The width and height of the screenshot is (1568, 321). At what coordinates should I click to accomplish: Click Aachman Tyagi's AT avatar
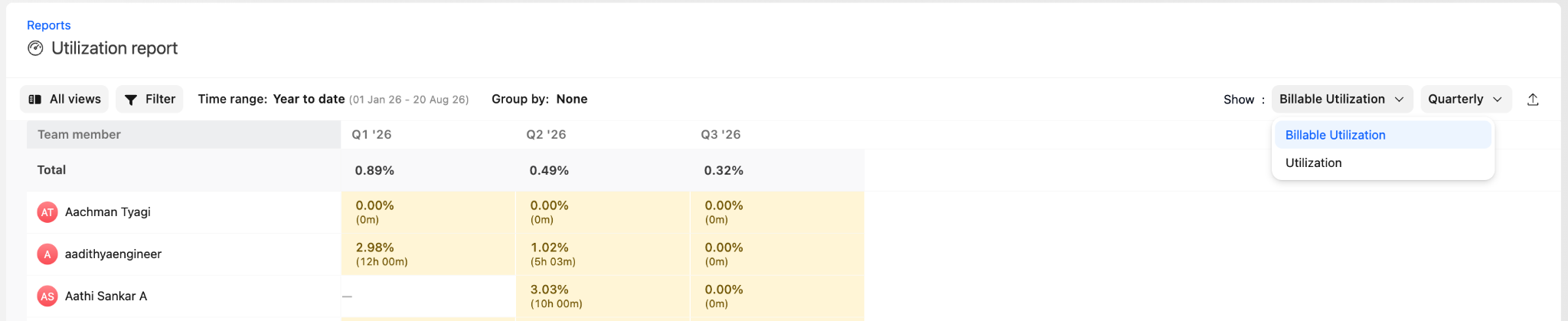point(47,212)
